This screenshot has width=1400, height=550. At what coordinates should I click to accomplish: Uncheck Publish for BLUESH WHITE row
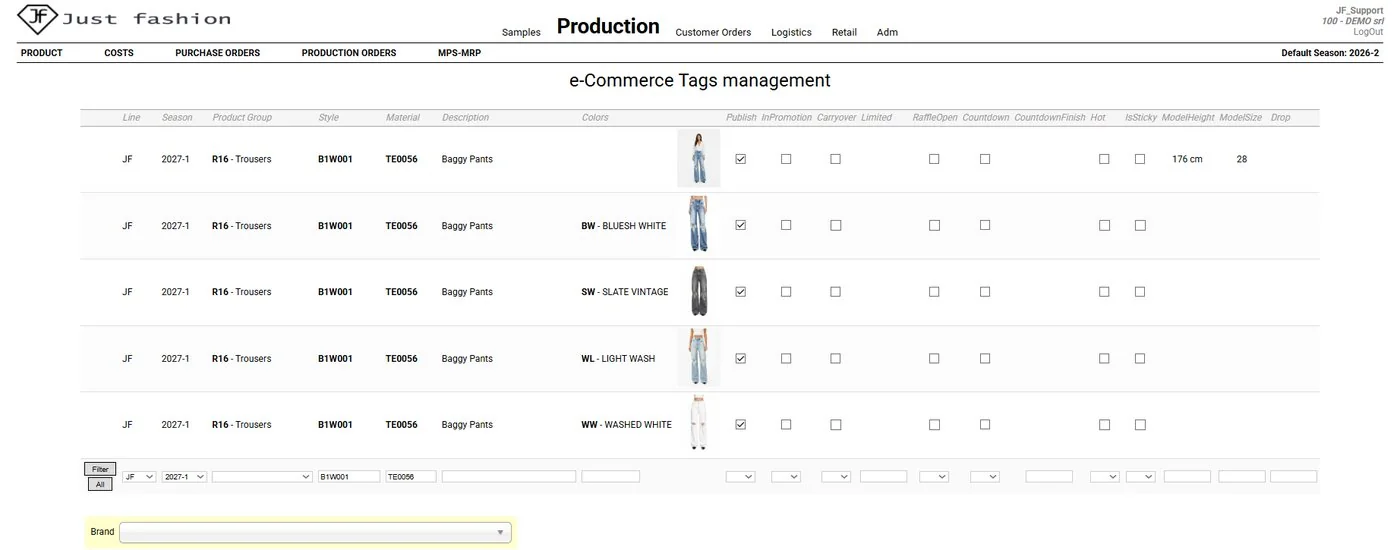coord(741,225)
